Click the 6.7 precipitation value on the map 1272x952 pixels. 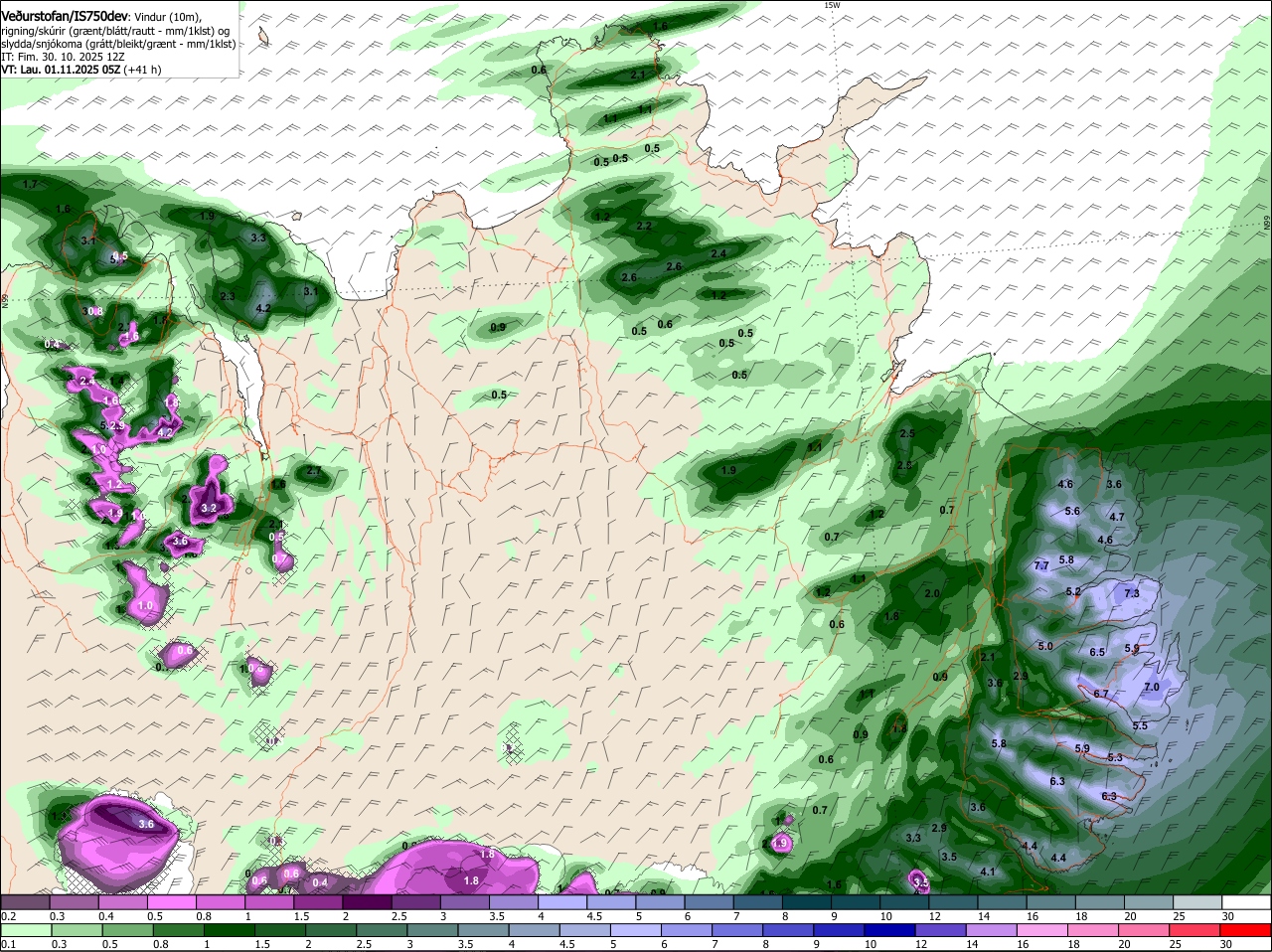(1100, 694)
